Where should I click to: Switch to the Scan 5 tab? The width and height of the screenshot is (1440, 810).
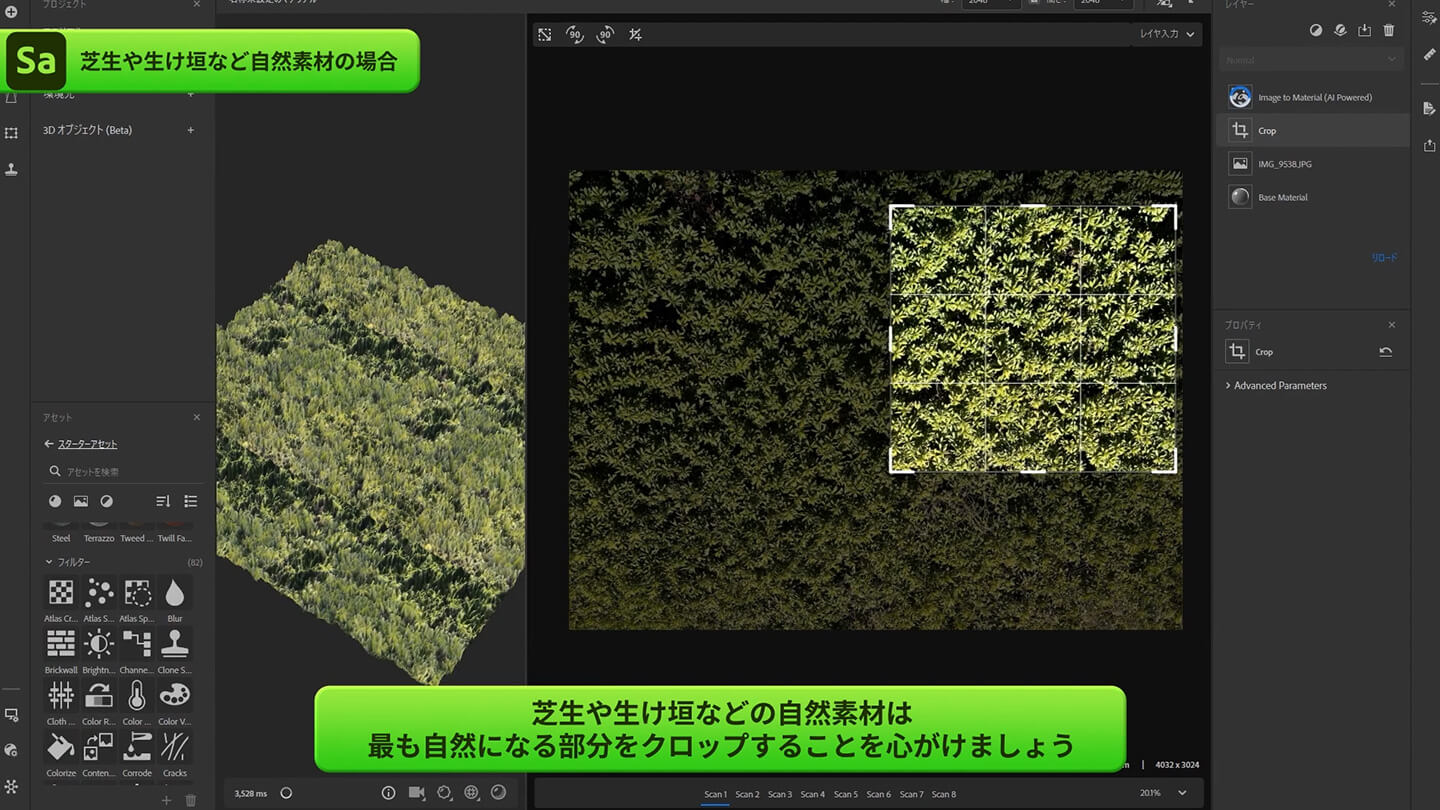point(846,794)
